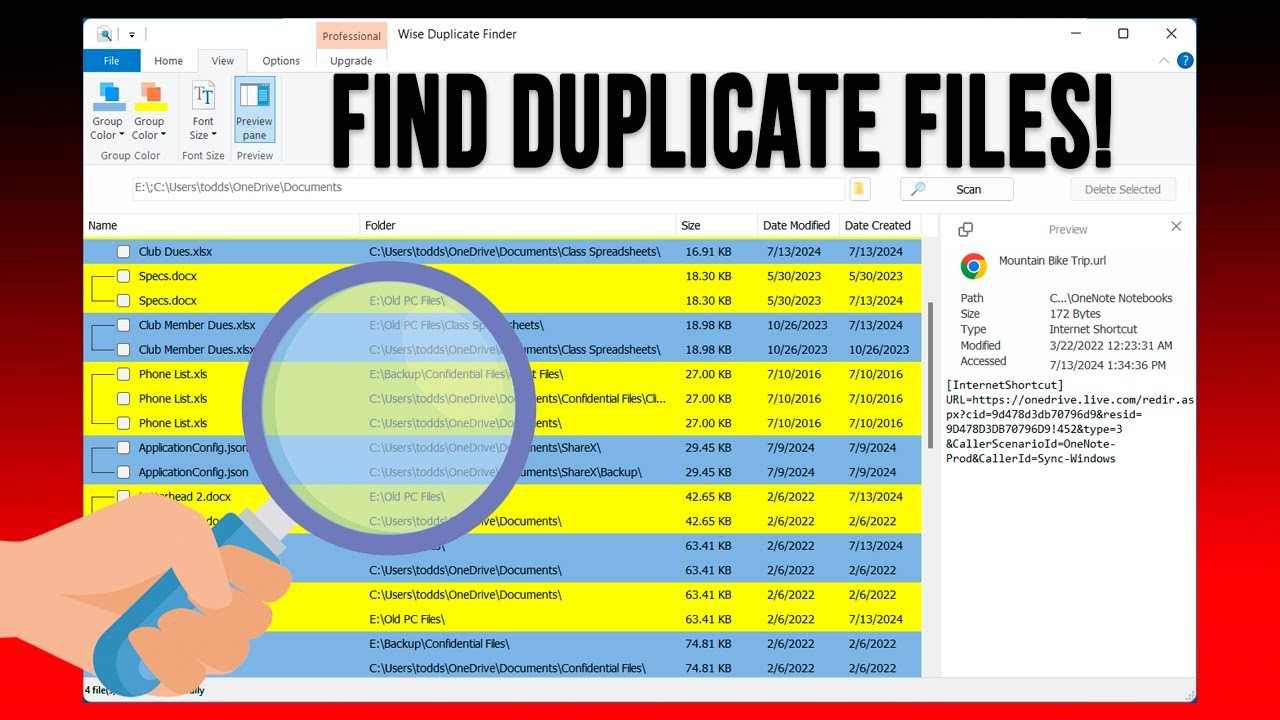
Task: Sort by Date Created column header
Action: 878,226
